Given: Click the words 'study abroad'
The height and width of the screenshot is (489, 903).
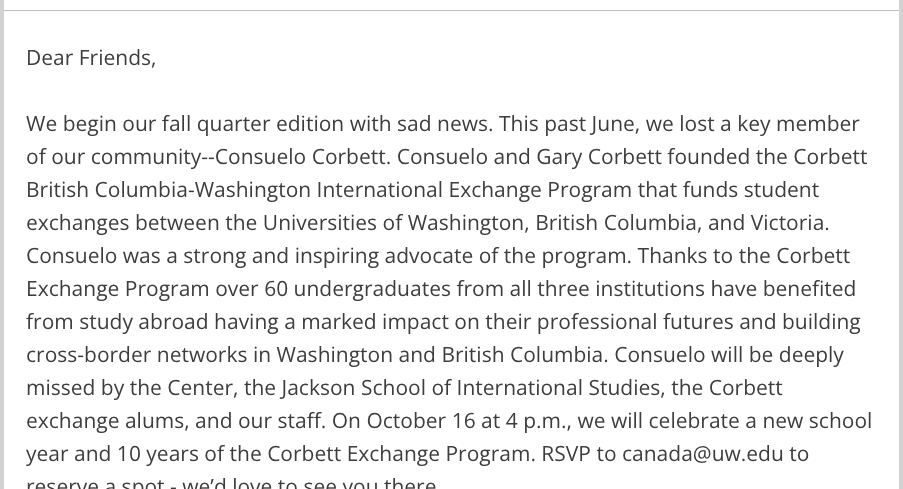Looking at the screenshot, I should pyautogui.click(x=143, y=322).
